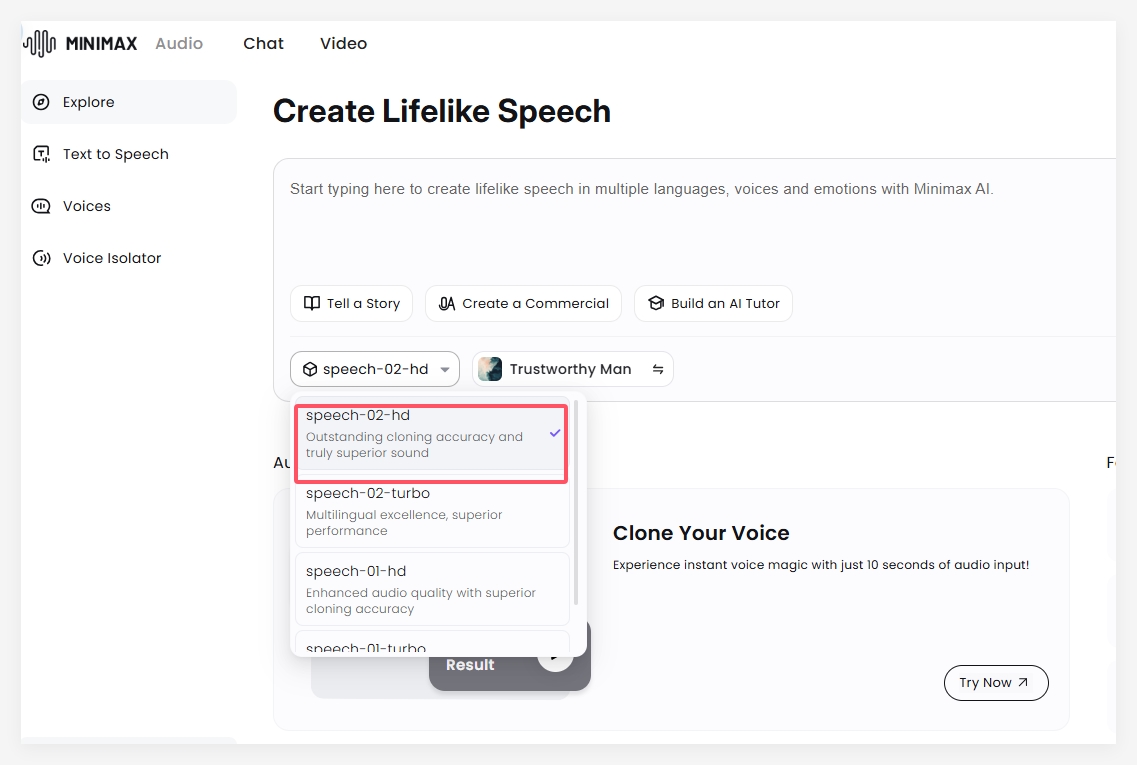Switch to the Chat tab
The width and height of the screenshot is (1137, 765).
click(x=263, y=43)
